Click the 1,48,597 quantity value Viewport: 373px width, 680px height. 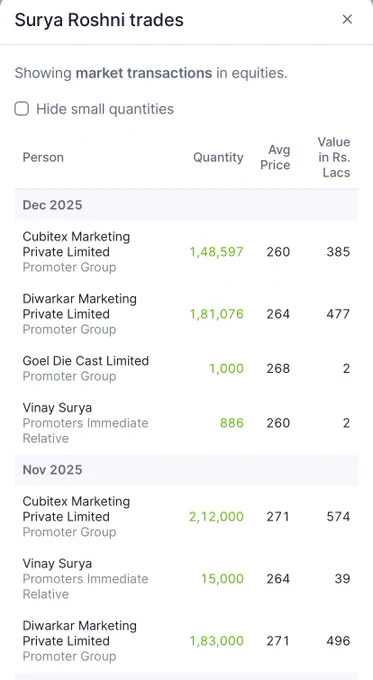pos(216,252)
